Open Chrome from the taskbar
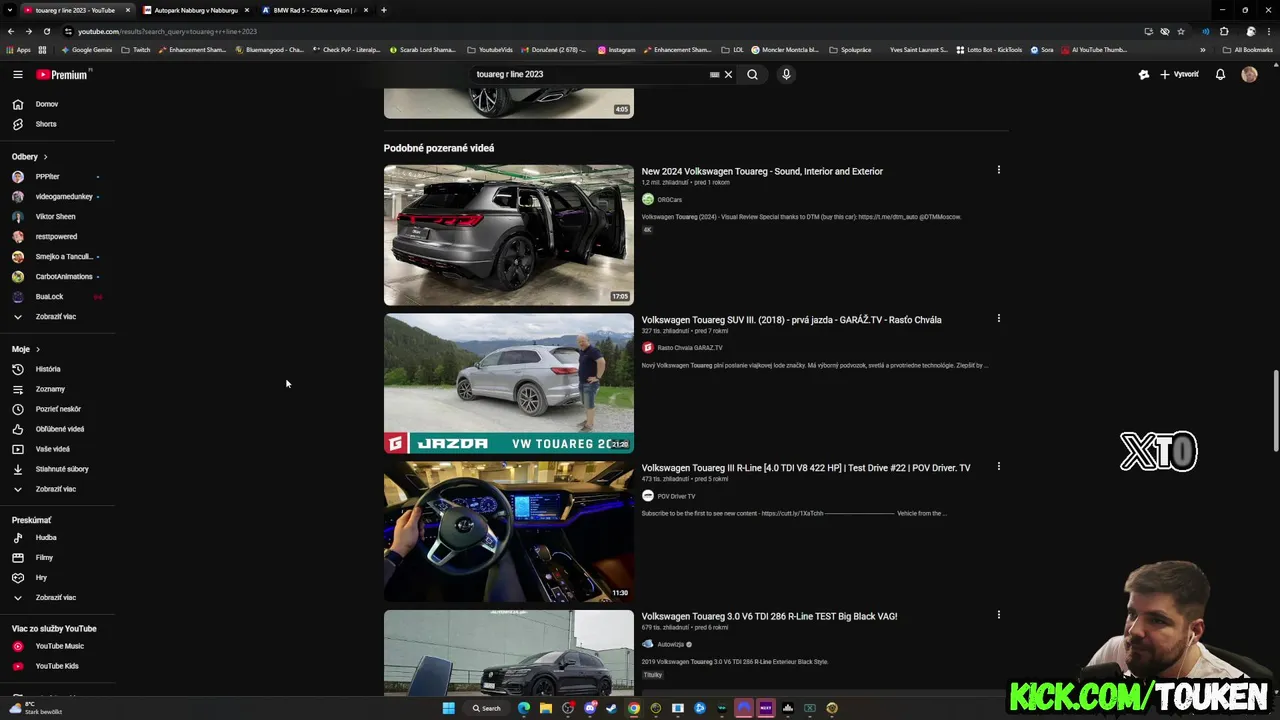The height and width of the screenshot is (720, 1280). coord(633,708)
